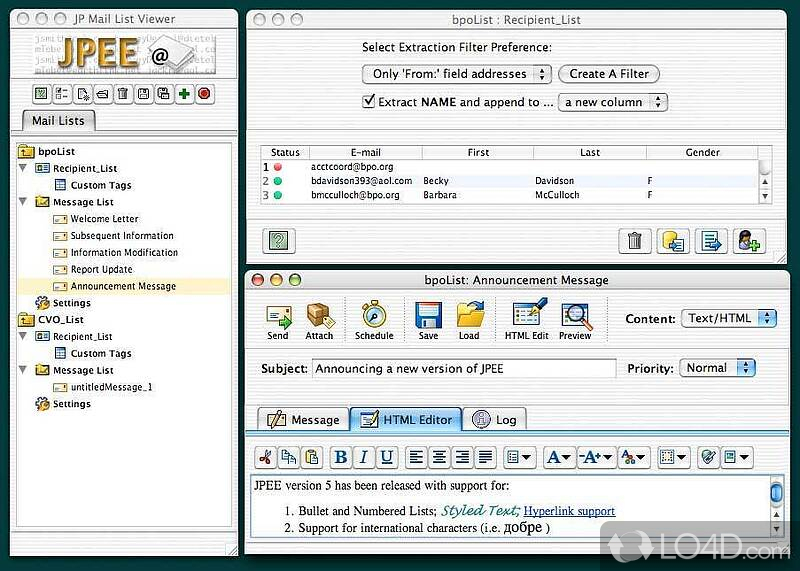Click the trash icon in Recipient_List window
800x571 pixels.
tap(634, 240)
